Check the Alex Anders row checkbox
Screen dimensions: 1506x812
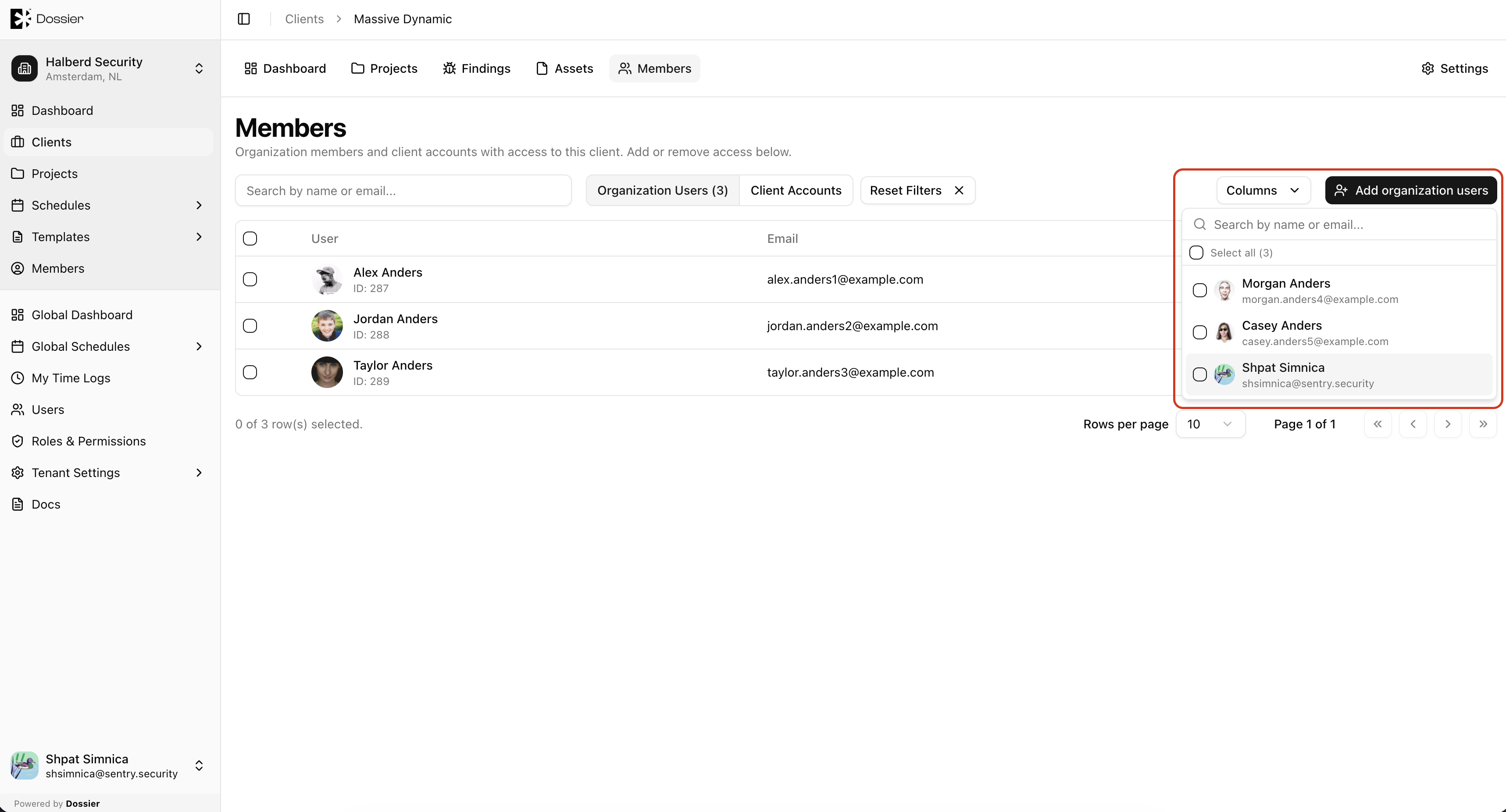[x=250, y=279]
